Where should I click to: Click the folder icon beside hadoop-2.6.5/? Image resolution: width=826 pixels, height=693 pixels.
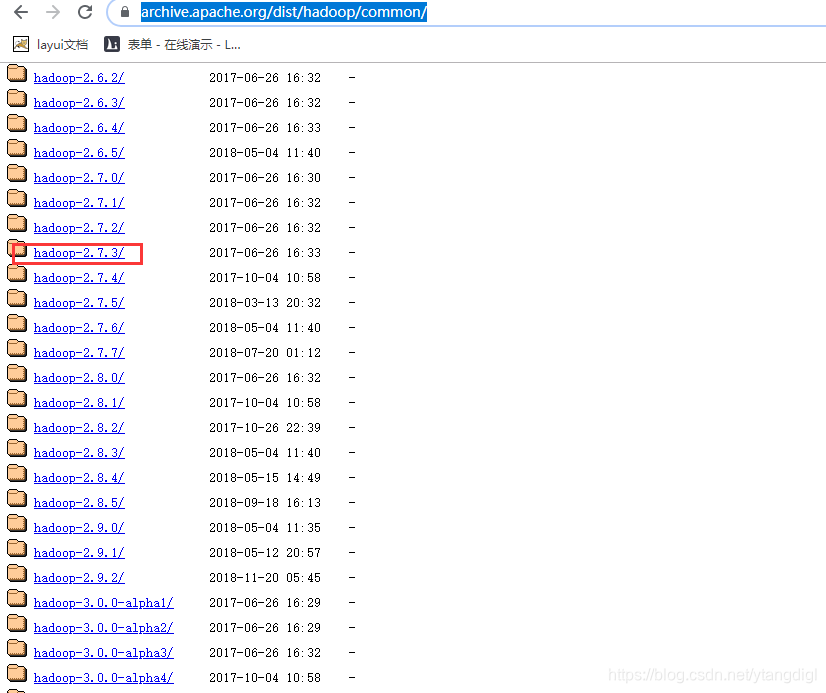point(17,148)
